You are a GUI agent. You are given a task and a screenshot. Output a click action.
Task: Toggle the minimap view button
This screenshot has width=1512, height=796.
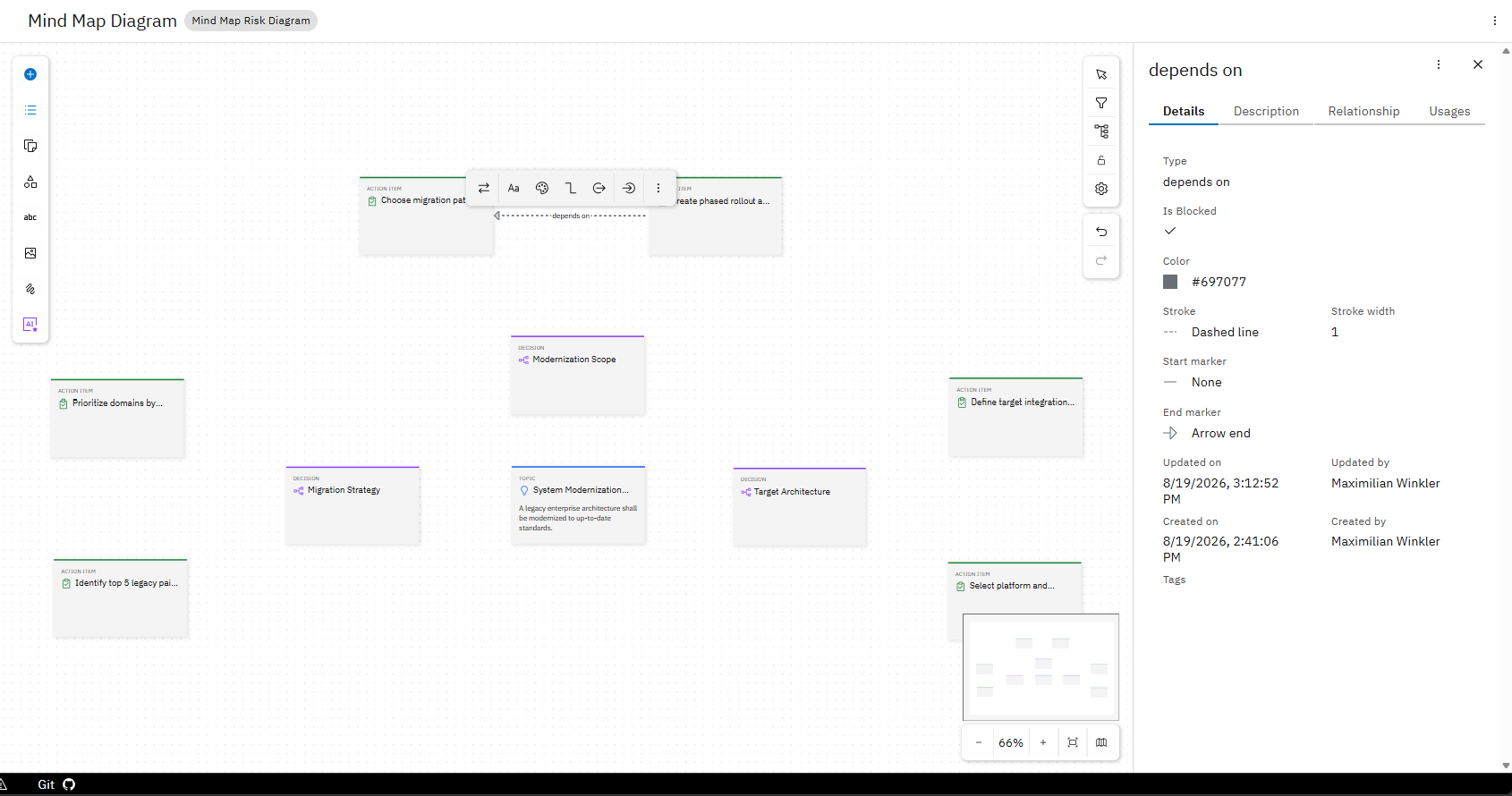[x=1101, y=742]
